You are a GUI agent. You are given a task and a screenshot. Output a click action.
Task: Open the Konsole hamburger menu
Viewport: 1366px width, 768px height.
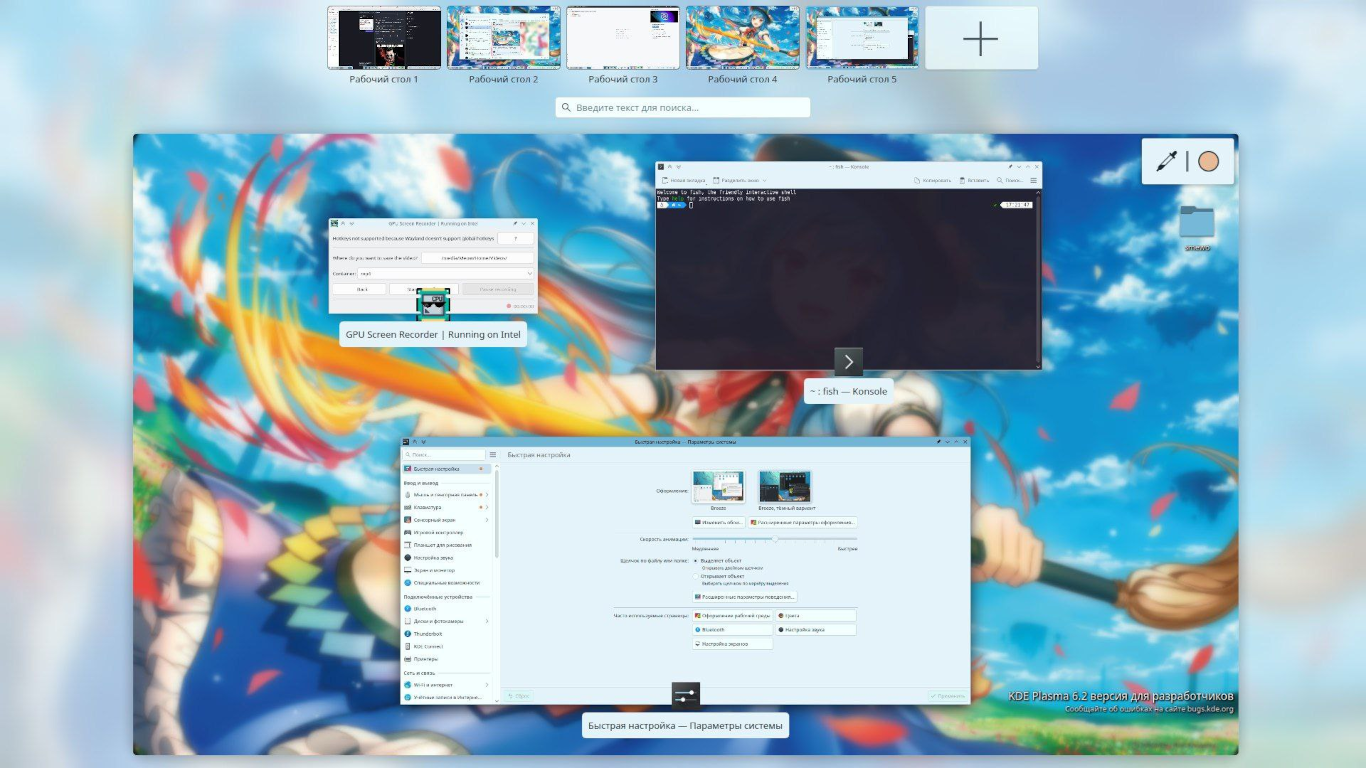click(x=1034, y=181)
